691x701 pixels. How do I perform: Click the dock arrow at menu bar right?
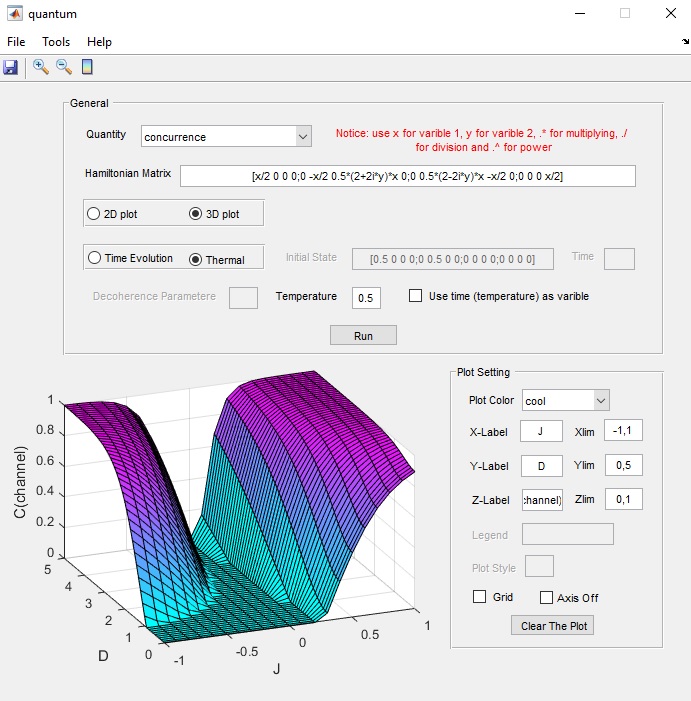[685, 42]
